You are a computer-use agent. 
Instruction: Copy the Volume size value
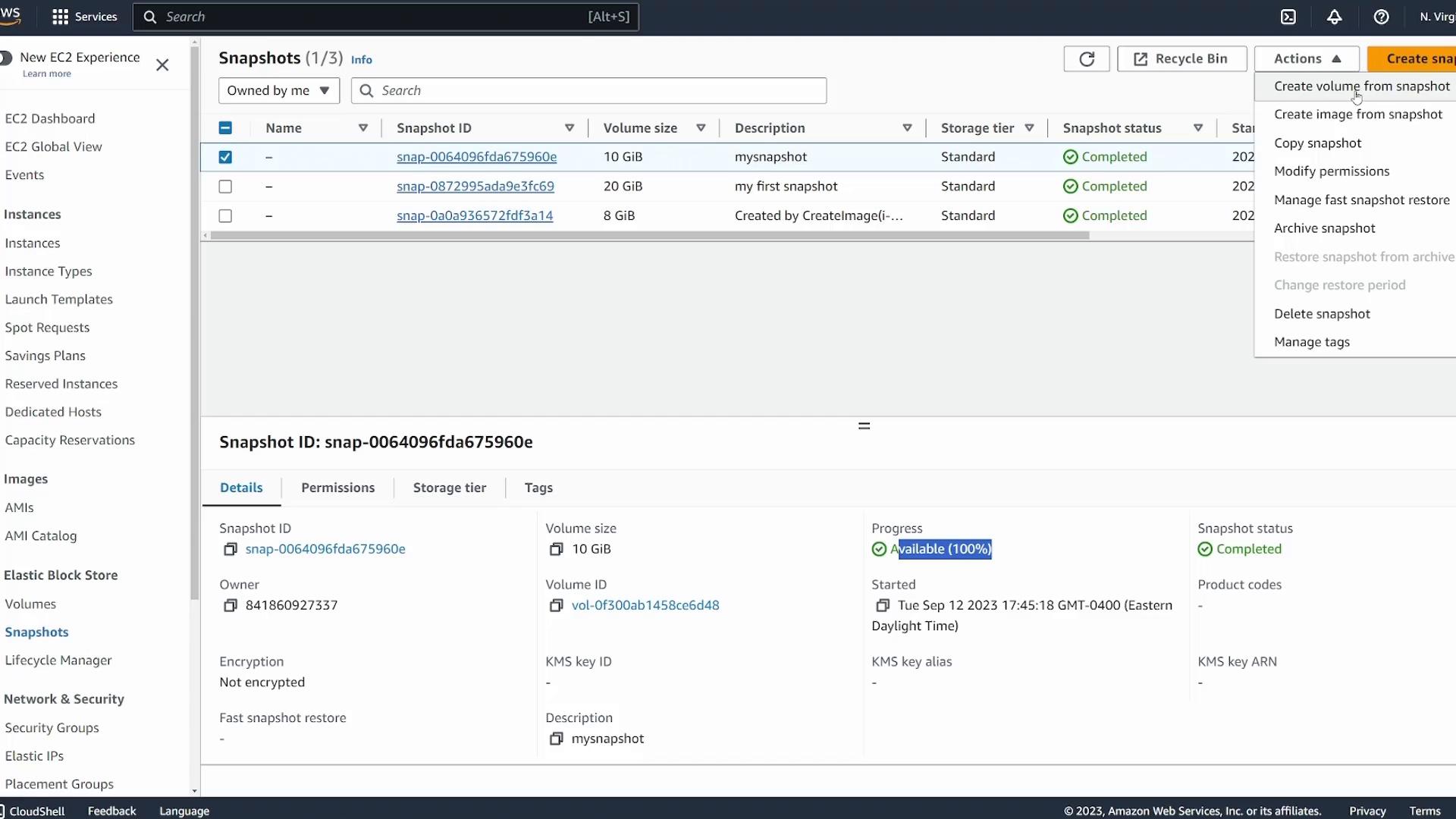coord(557,549)
